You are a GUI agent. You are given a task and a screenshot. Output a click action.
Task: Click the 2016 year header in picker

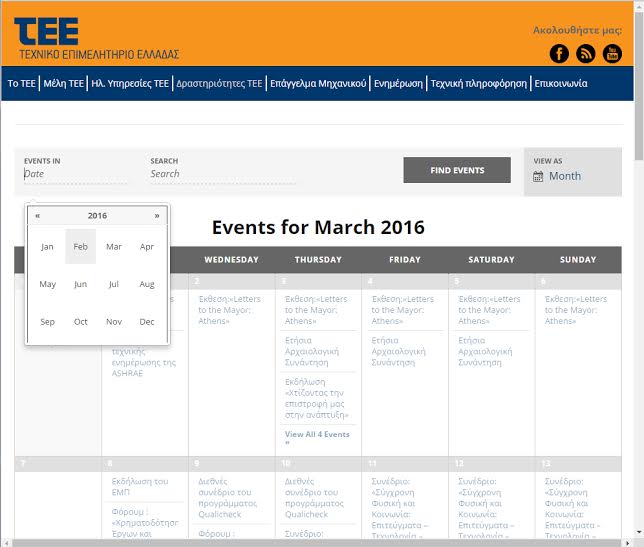click(97, 216)
